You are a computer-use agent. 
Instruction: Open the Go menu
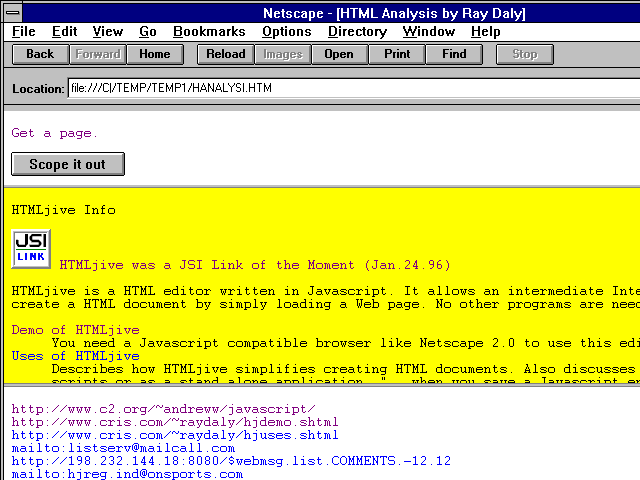(x=148, y=32)
